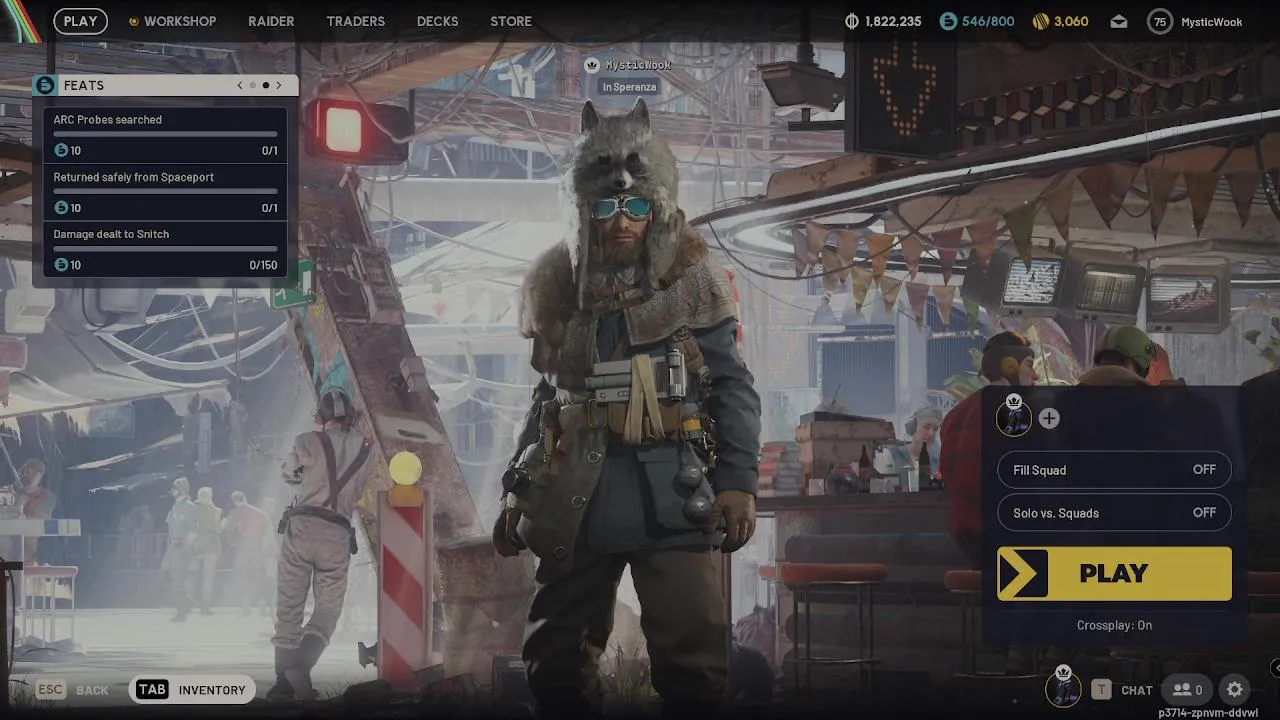The image size is (1280, 720).
Task: Go to previous Feats page arrow
Action: [x=240, y=85]
